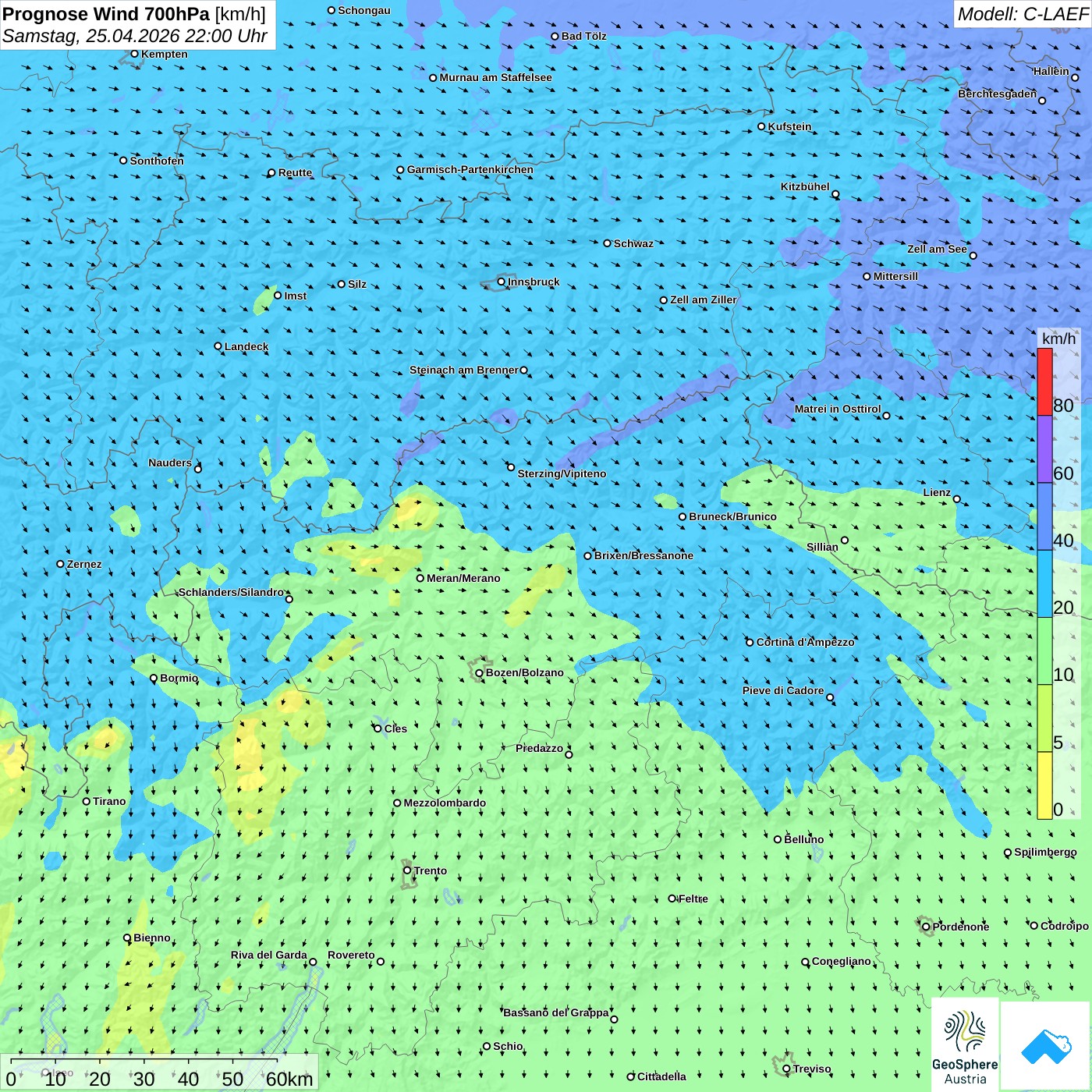Click the Sterzing/Vipiteno marker
Viewport: 1092px width, 1092px height.
pyautogui.click(x=511, y=467)
